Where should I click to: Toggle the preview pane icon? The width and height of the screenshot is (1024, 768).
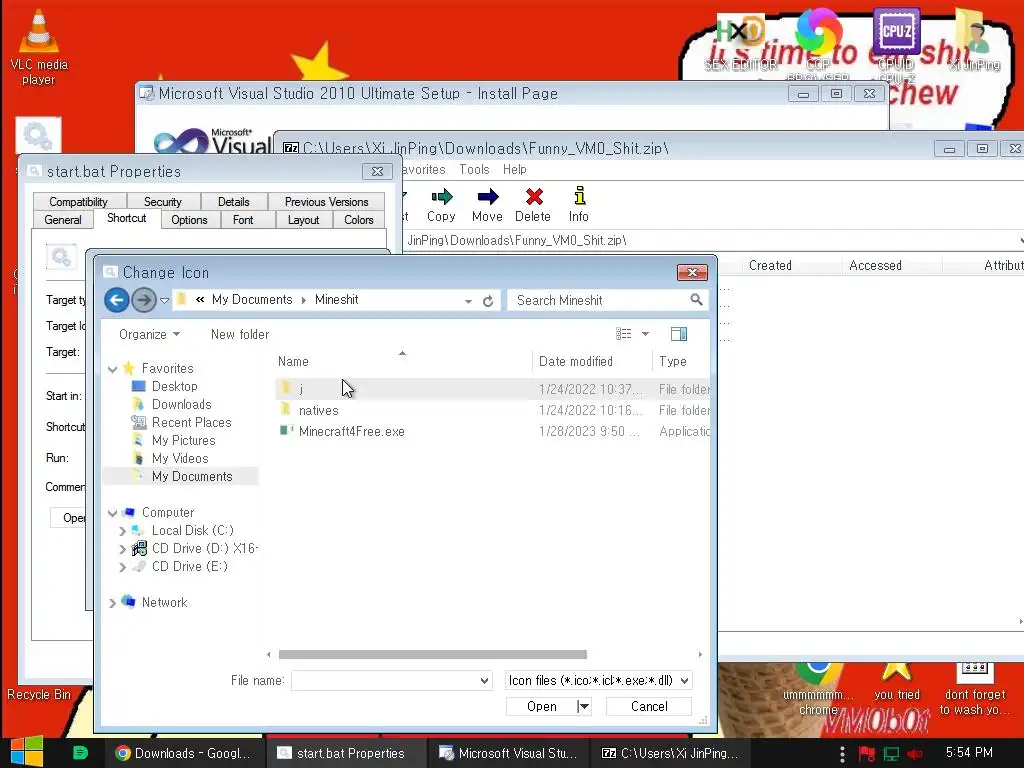click(x=679, y=334)
